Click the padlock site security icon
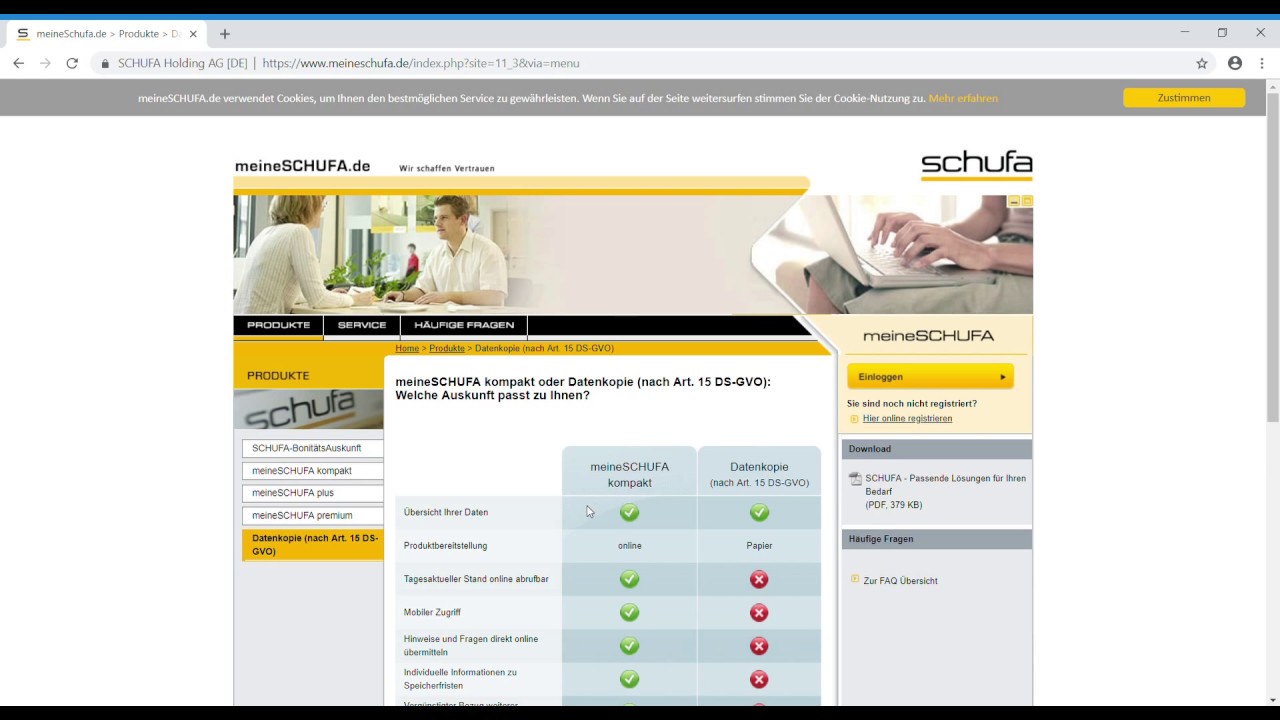The width and height of the screenshot is (1280, 720). point(105,63)
